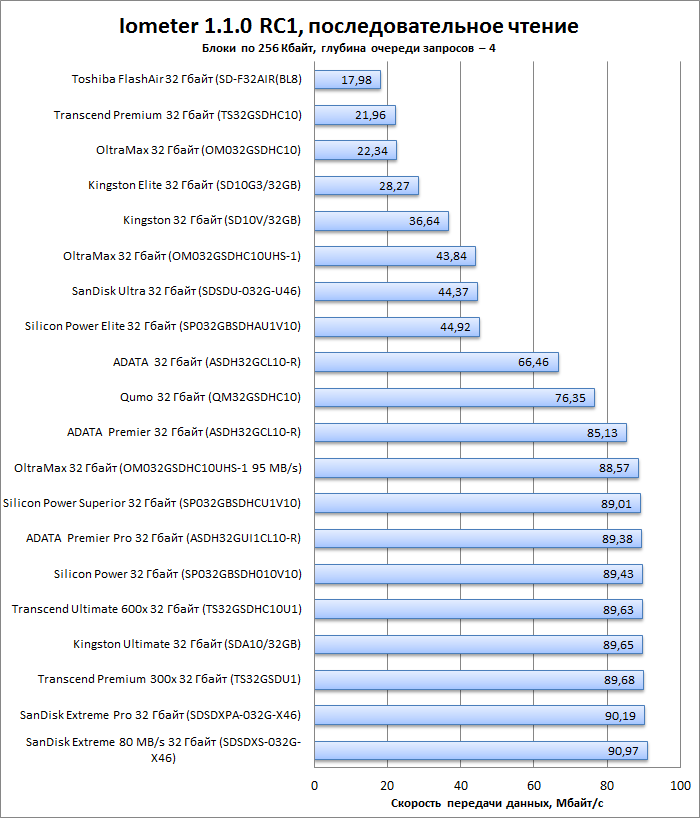Screen dimensions: 700x818
Task: Click the axis tick label 60
Action: point(534,786)
